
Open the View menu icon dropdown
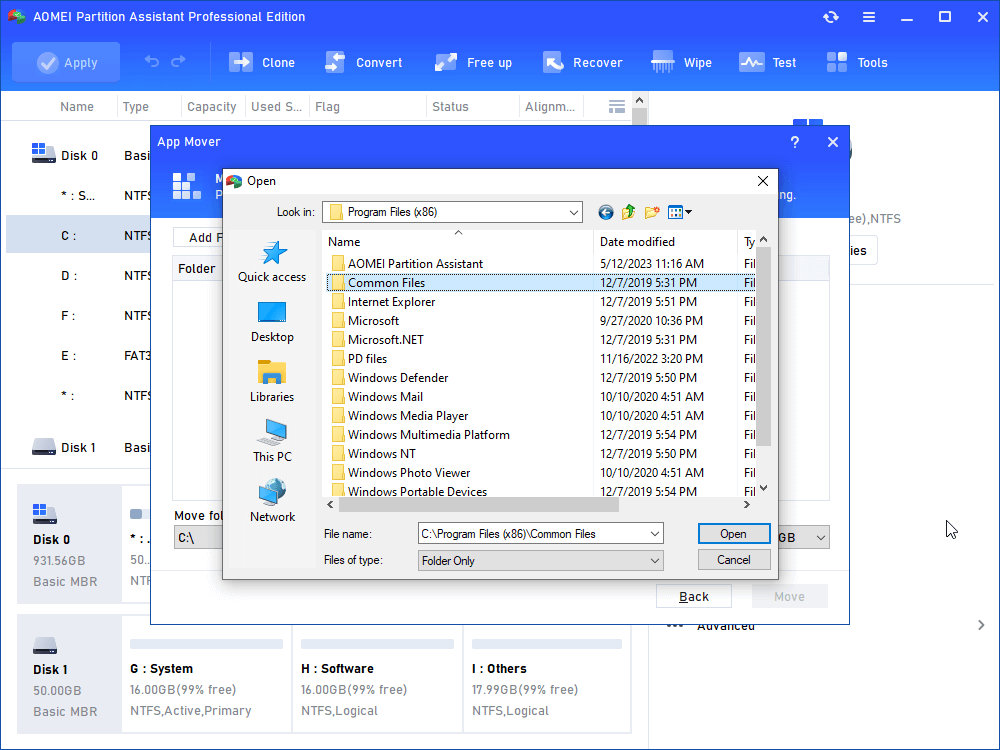[679, 212]
